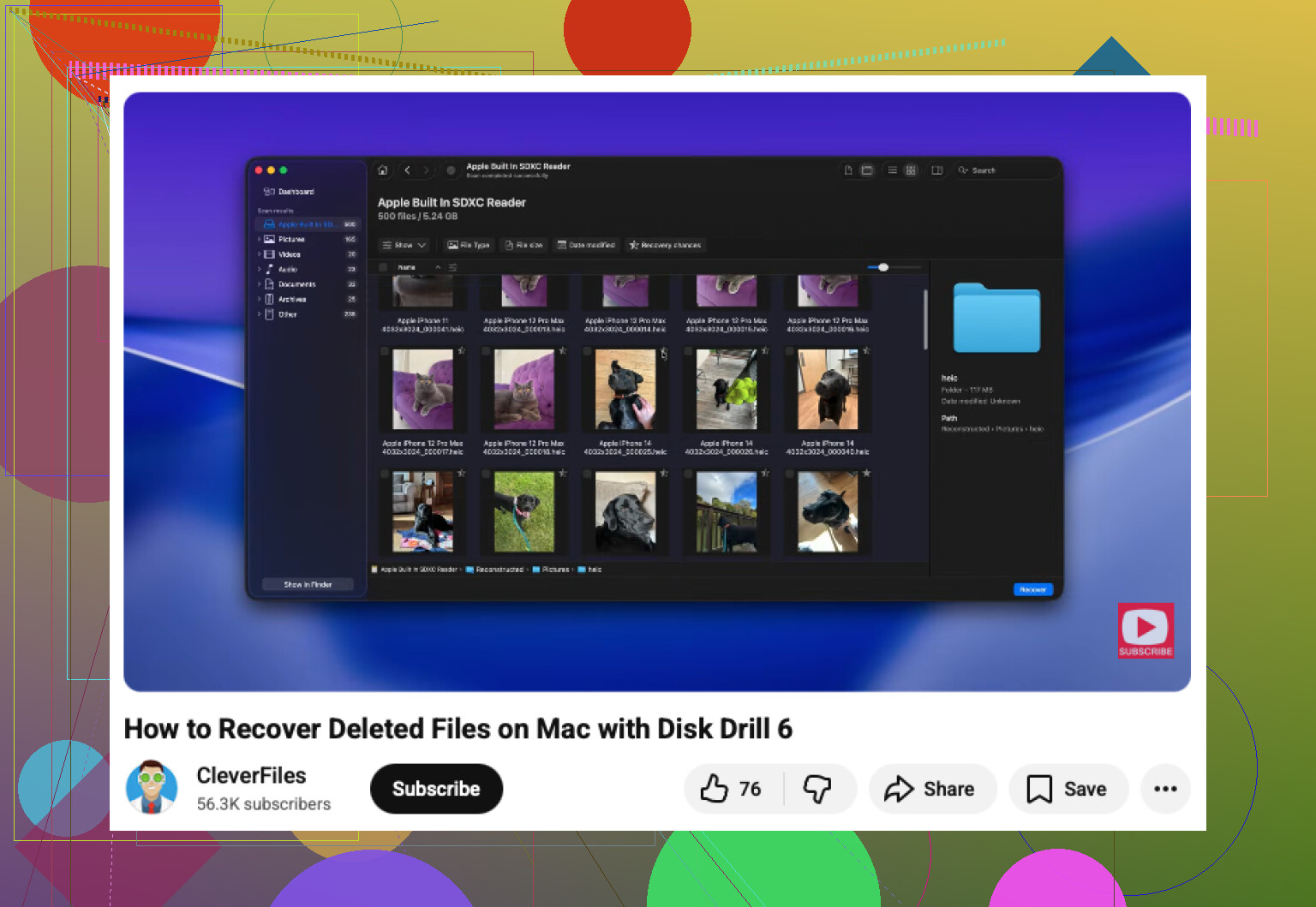
Task: Click the Archives icon in sidebar
Action: coord(269,300)
